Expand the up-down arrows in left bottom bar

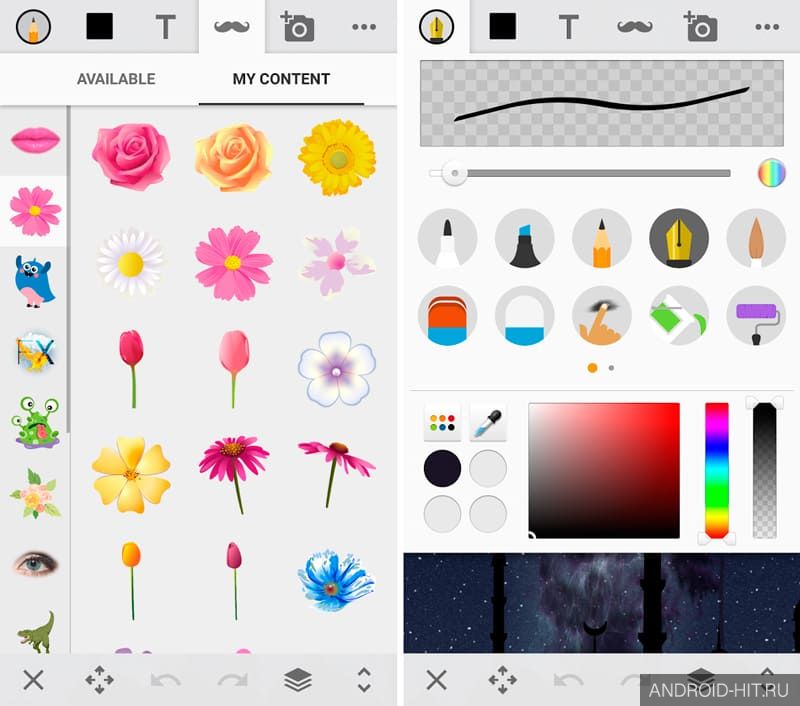[x=364, y=679]
